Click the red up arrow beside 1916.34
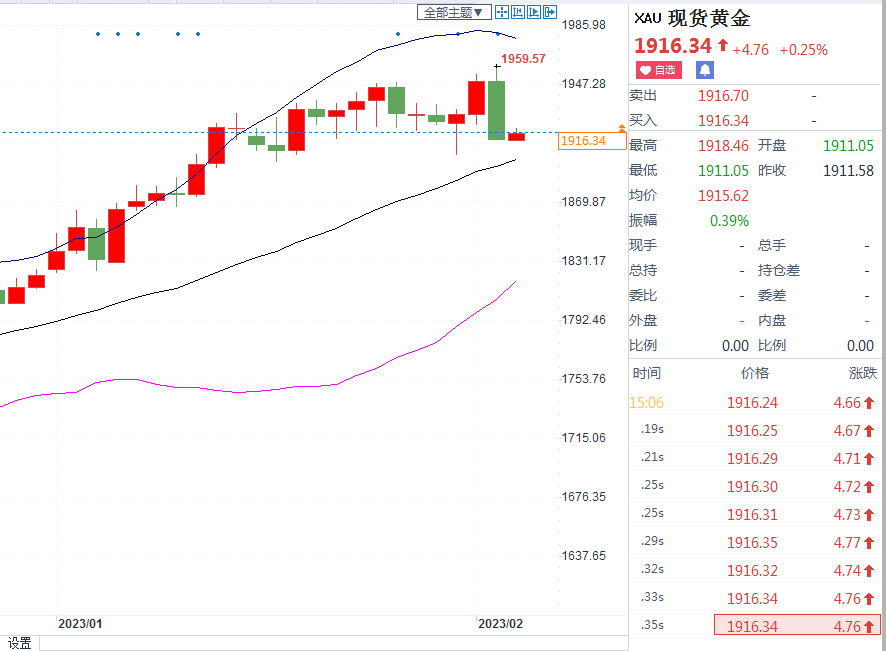This screenshot has width=886, height=651. (723, 45)
